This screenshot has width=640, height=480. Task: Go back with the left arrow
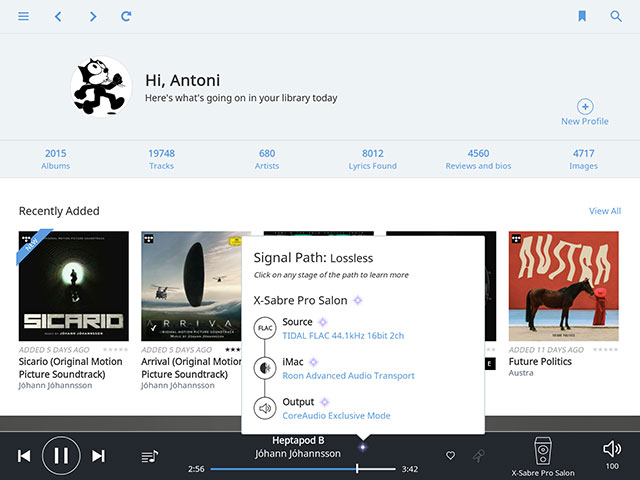(58, 16)
